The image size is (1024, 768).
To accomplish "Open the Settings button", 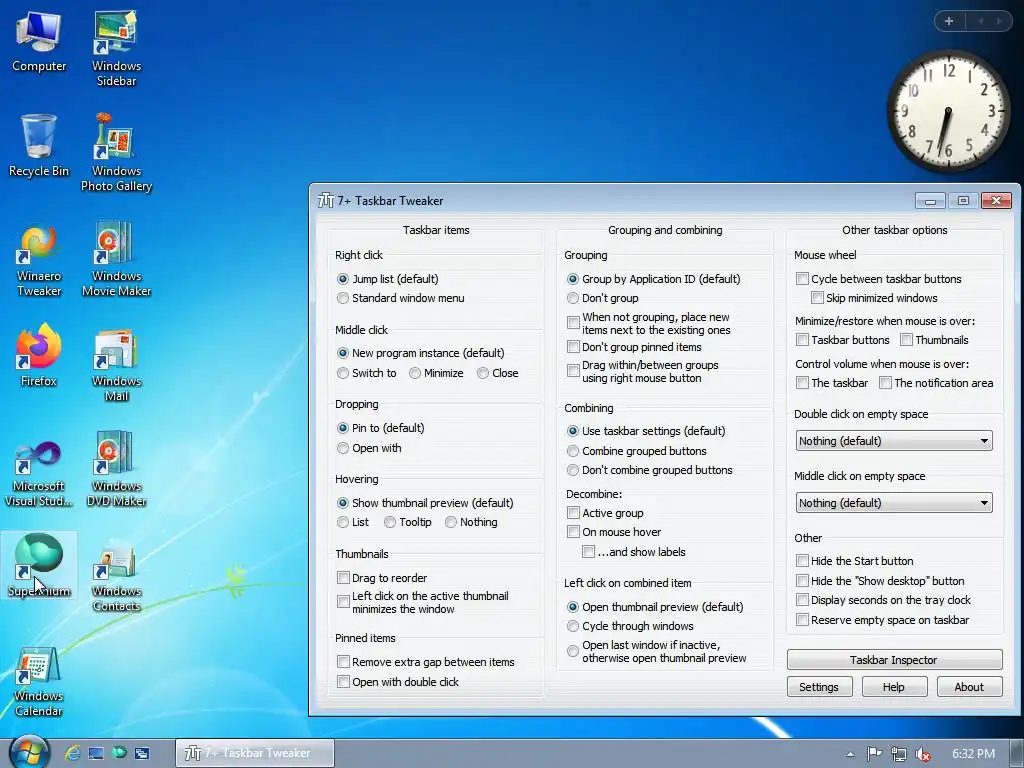I will [819, 686].
